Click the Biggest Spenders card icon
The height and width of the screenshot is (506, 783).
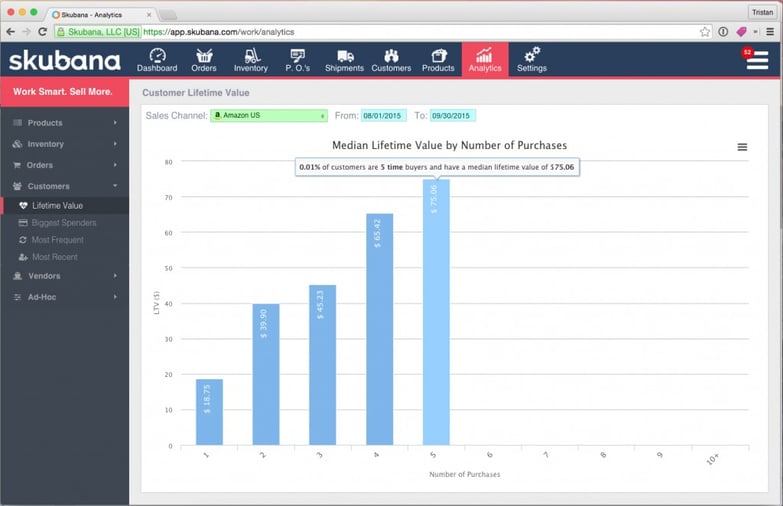[x=23, y=223]
